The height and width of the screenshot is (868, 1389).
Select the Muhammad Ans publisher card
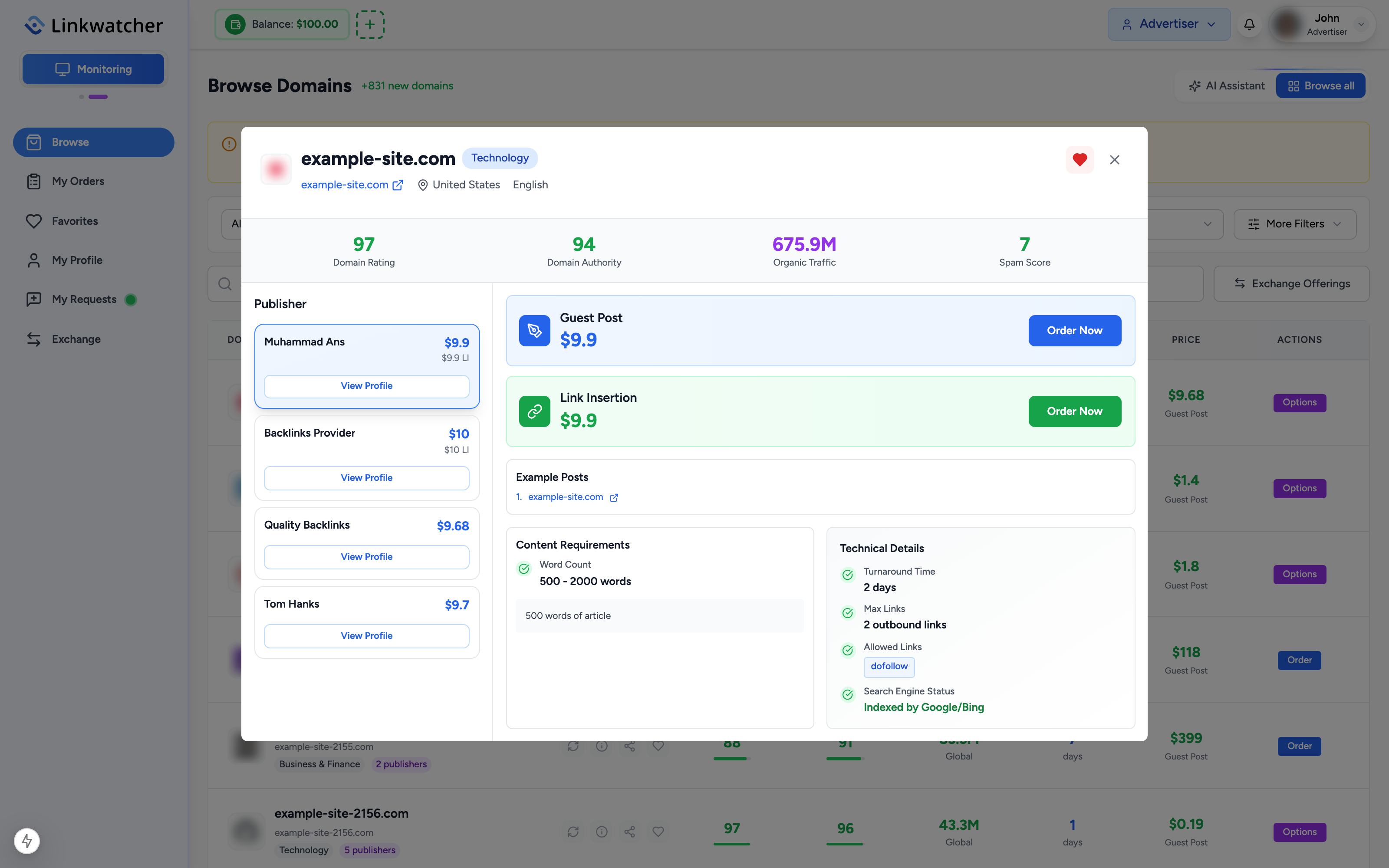(x=367, y=366)
